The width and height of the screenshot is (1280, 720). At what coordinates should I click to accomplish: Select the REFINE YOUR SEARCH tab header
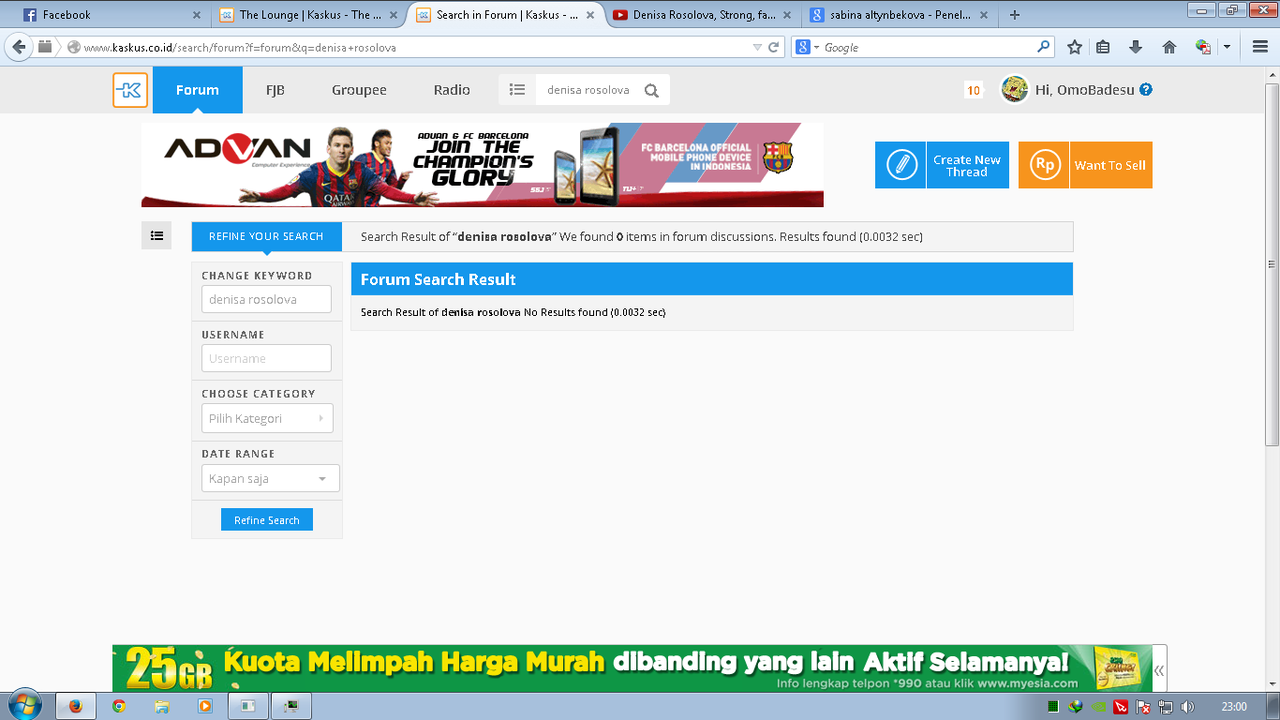[x=266, y=236]
